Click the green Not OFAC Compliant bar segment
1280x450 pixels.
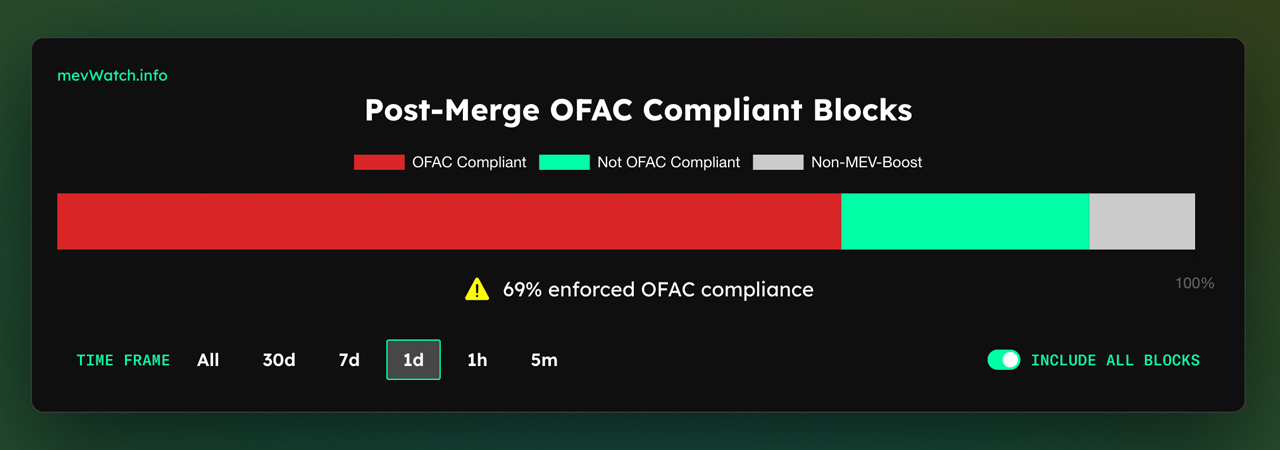(965, 221)
